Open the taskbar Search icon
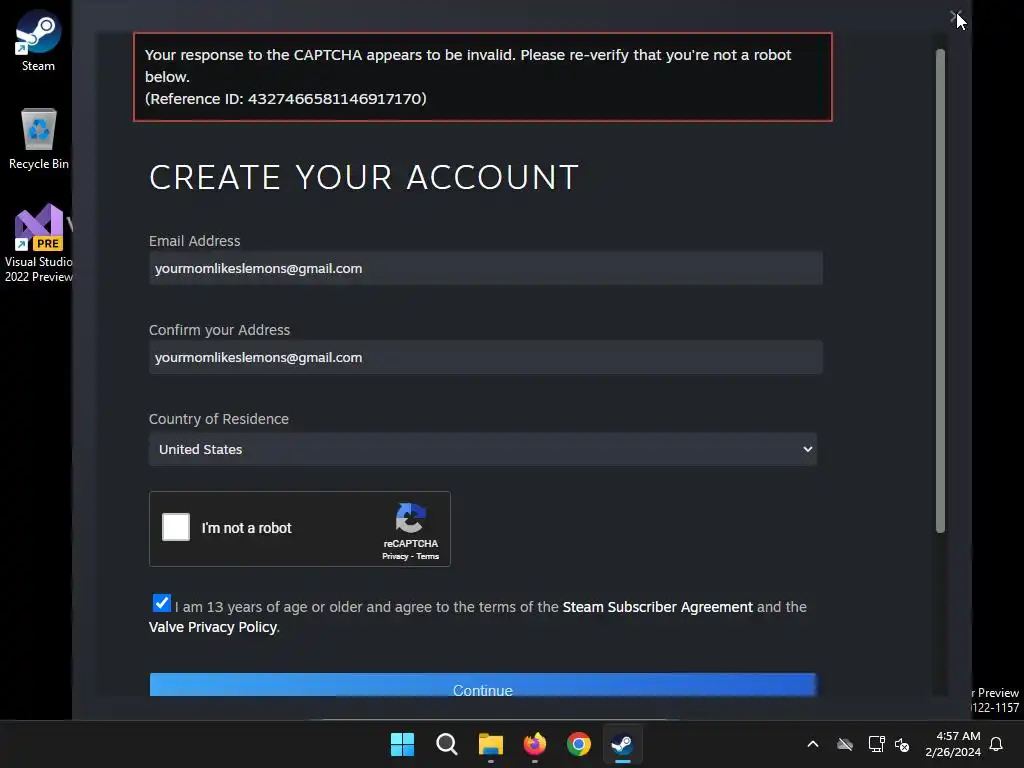Screen dimensions: 1024x768 point(447,744)
